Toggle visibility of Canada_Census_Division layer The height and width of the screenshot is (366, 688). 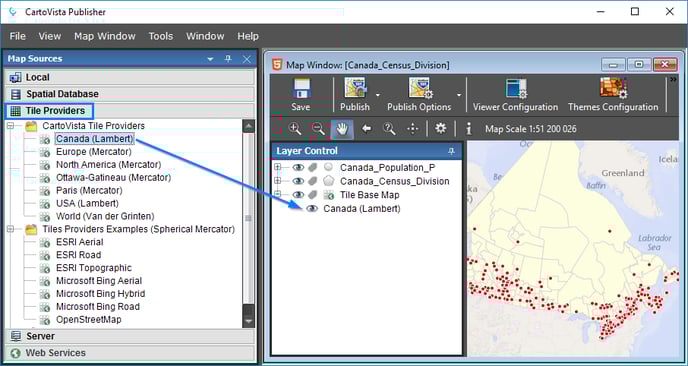[x=298, y=181]
